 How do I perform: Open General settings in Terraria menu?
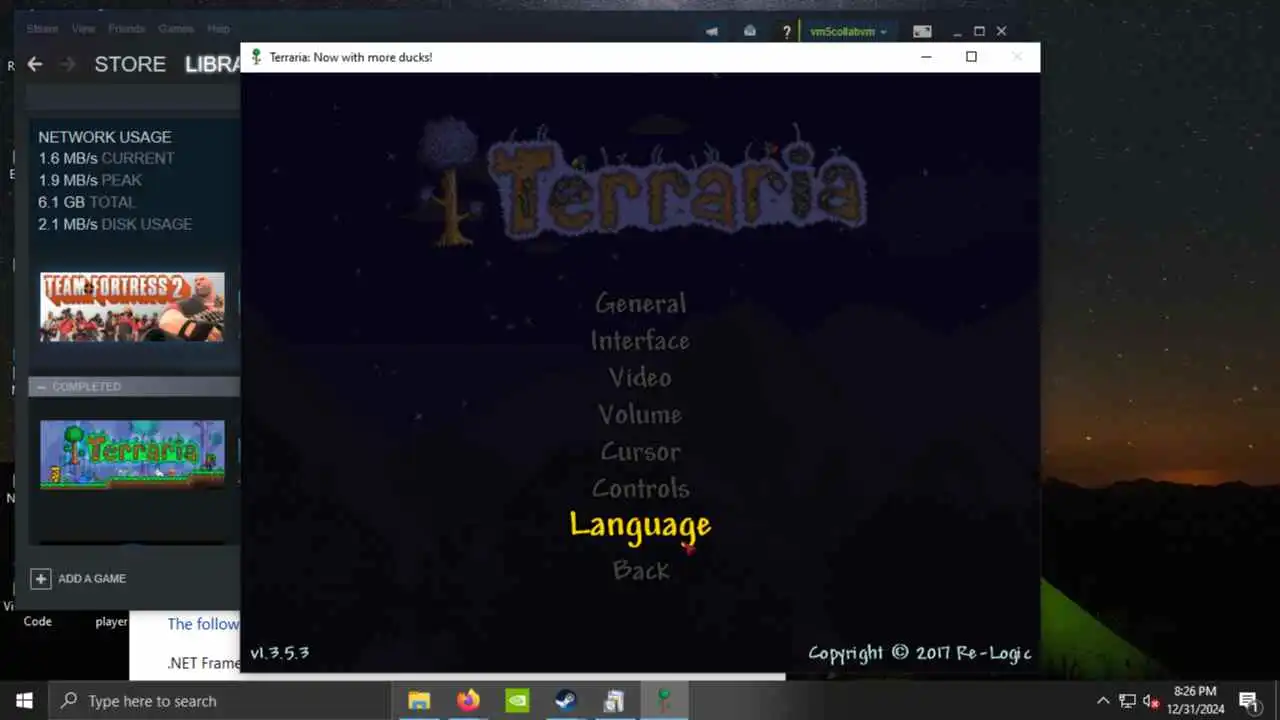[x=640, y=303]
